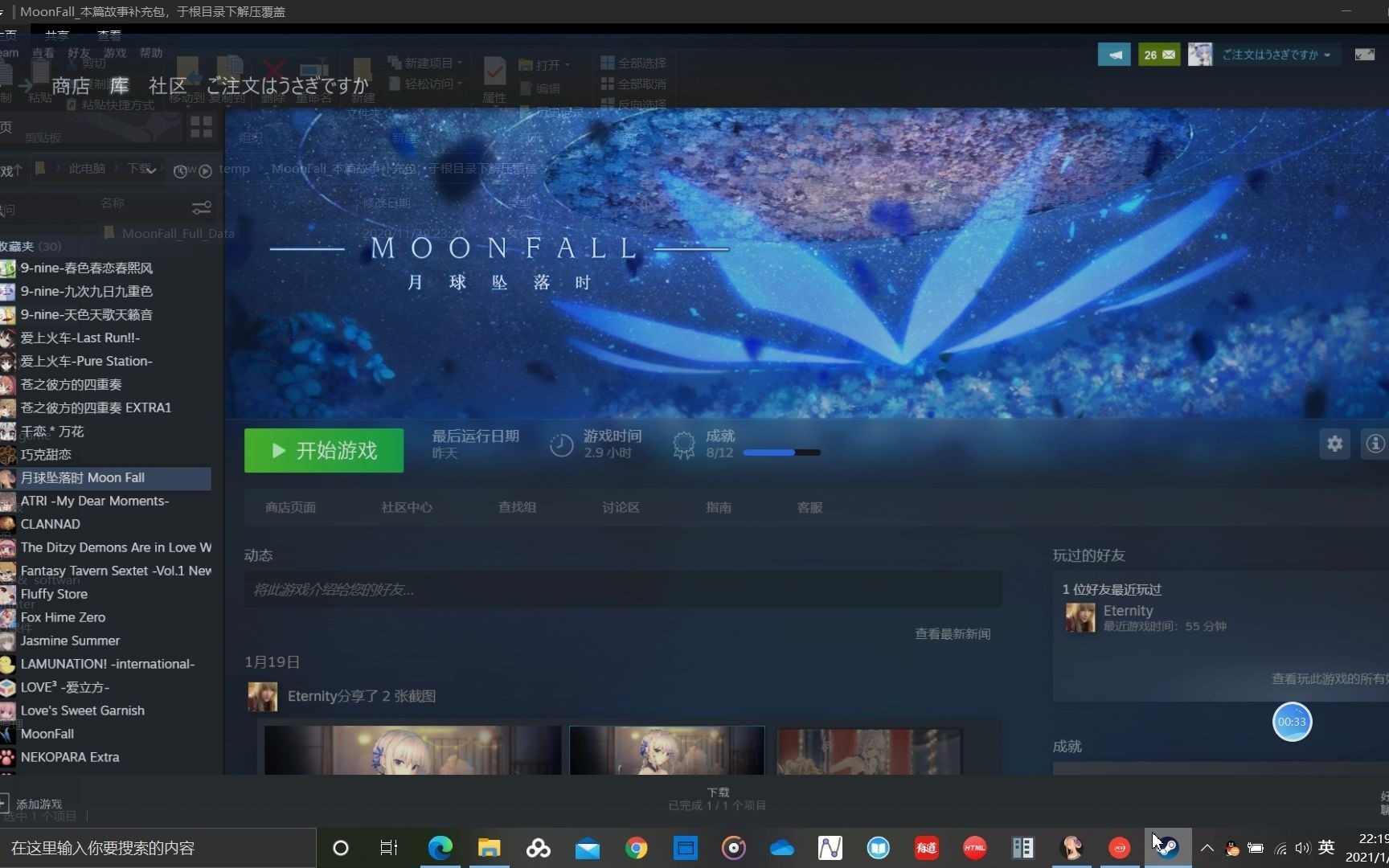Collapse the 收藏夹 (30) category
1389x868 pixels.
pos(31,246)
